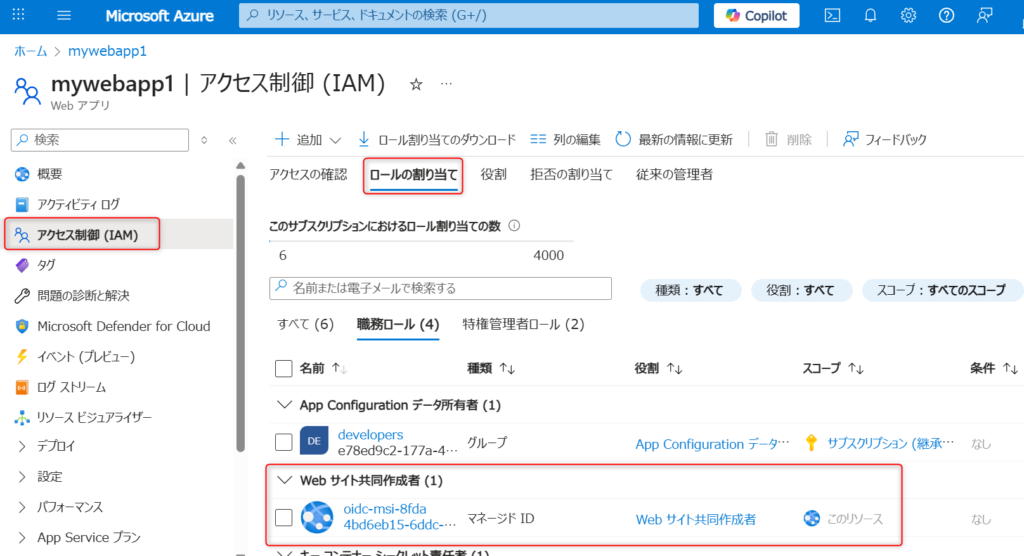Tick the oidc-msi-8fda row checkbox
The image size is (1024, 556).
283,517
